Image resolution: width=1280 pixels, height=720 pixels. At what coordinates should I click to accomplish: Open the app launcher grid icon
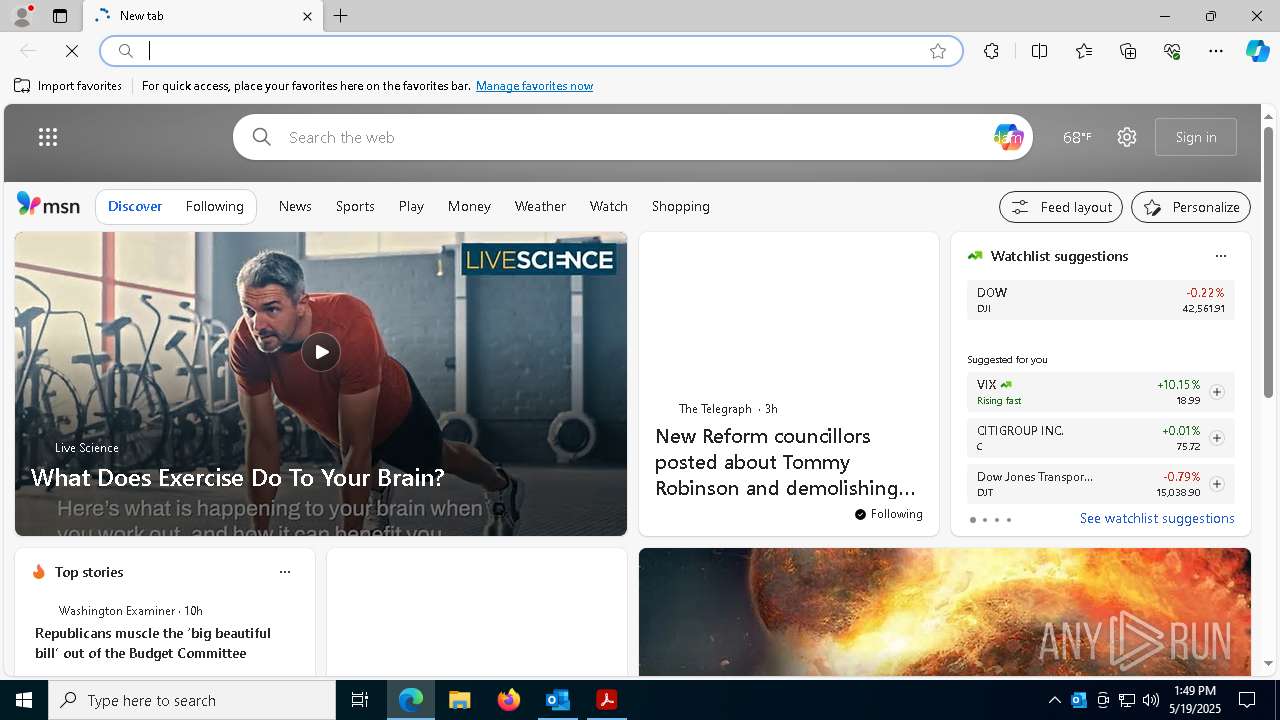(48, 137)
